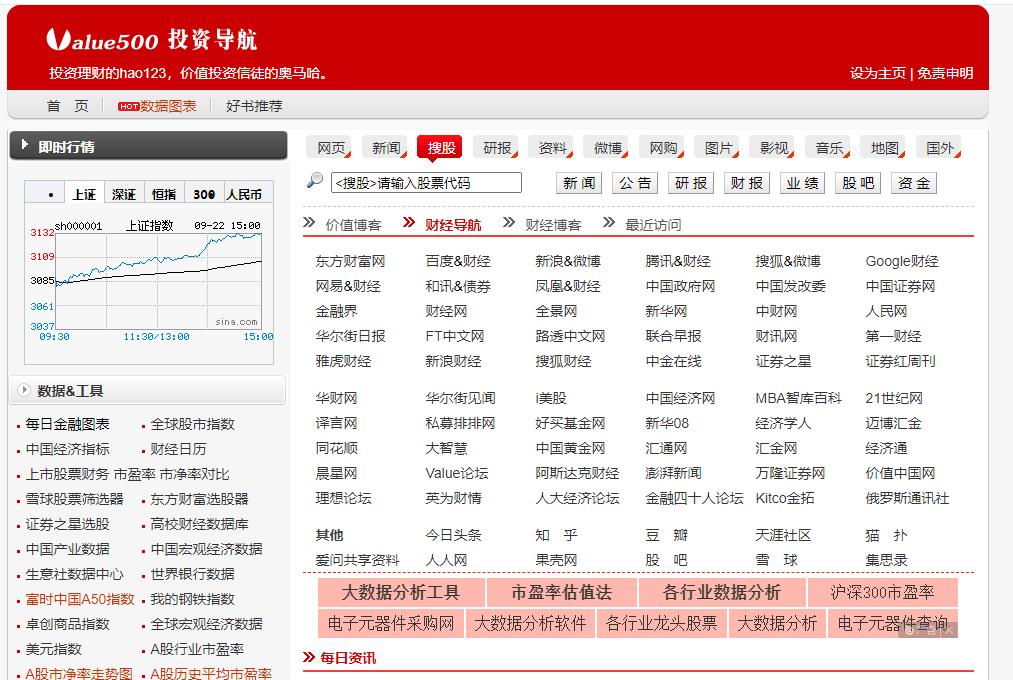
Task: Open 华尔街日报 link
Action: [x=350, y=336]
